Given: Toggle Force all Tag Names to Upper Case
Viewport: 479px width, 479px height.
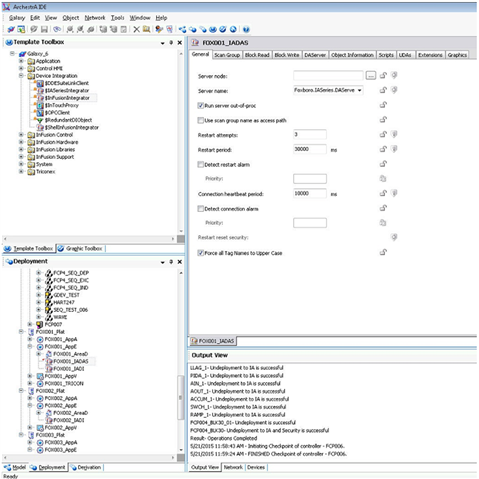Looking at the screenshot, I should (201, 253).
